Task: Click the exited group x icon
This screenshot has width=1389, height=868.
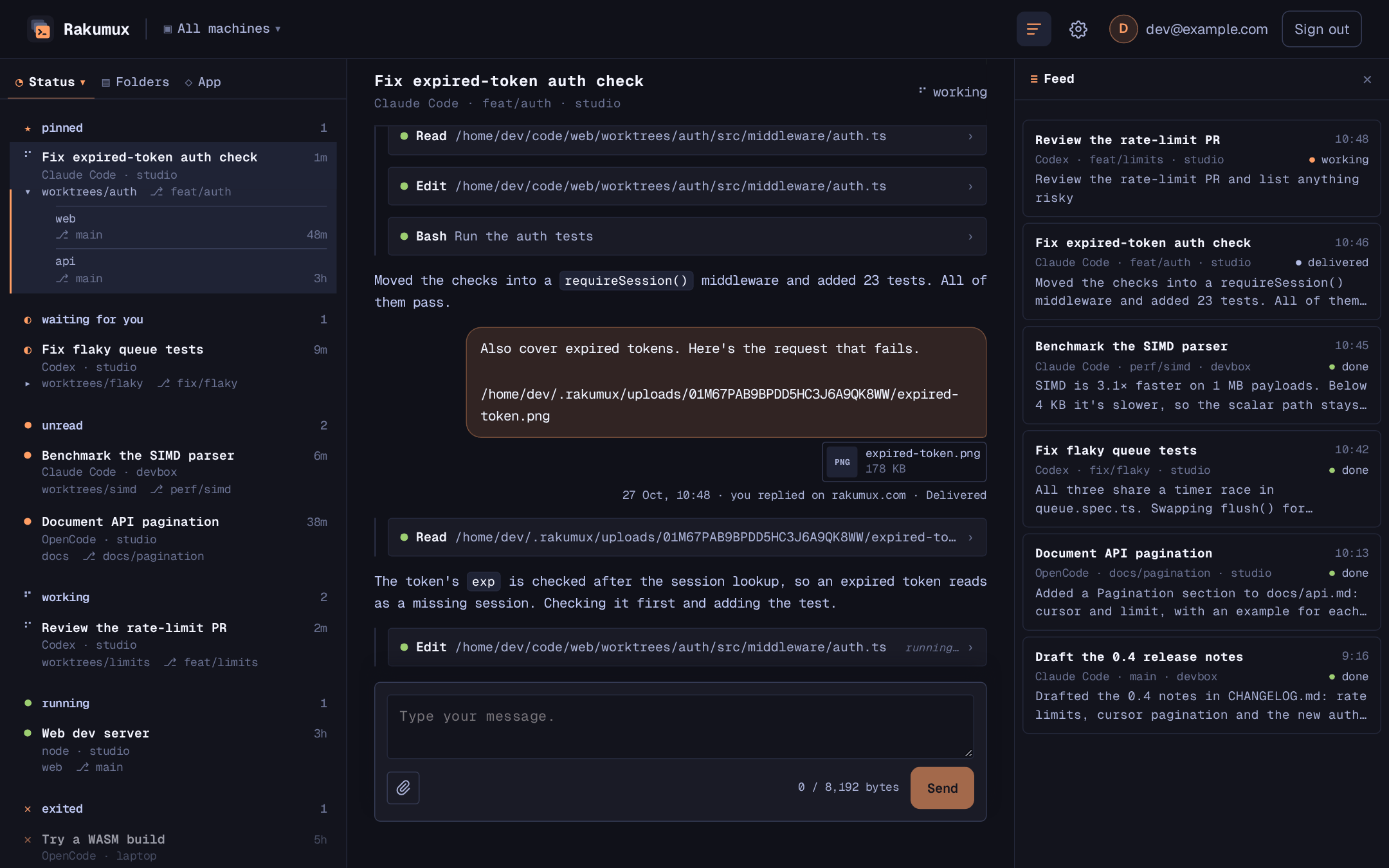Action: [x=28, y=809]
